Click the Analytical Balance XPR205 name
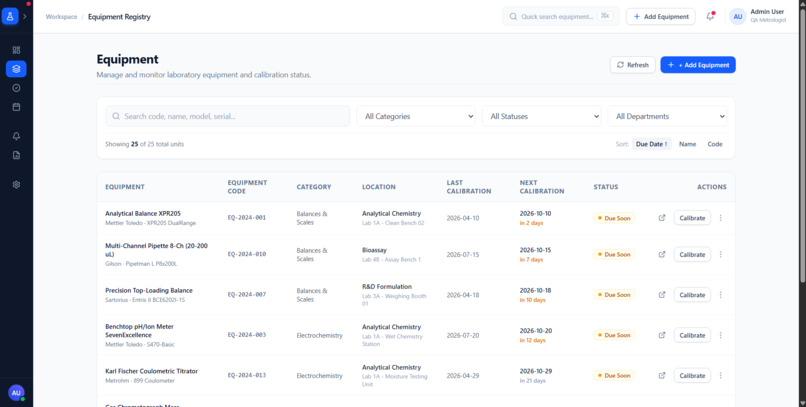The height and width of the screenshot is (407, 806). pos(143,213)
